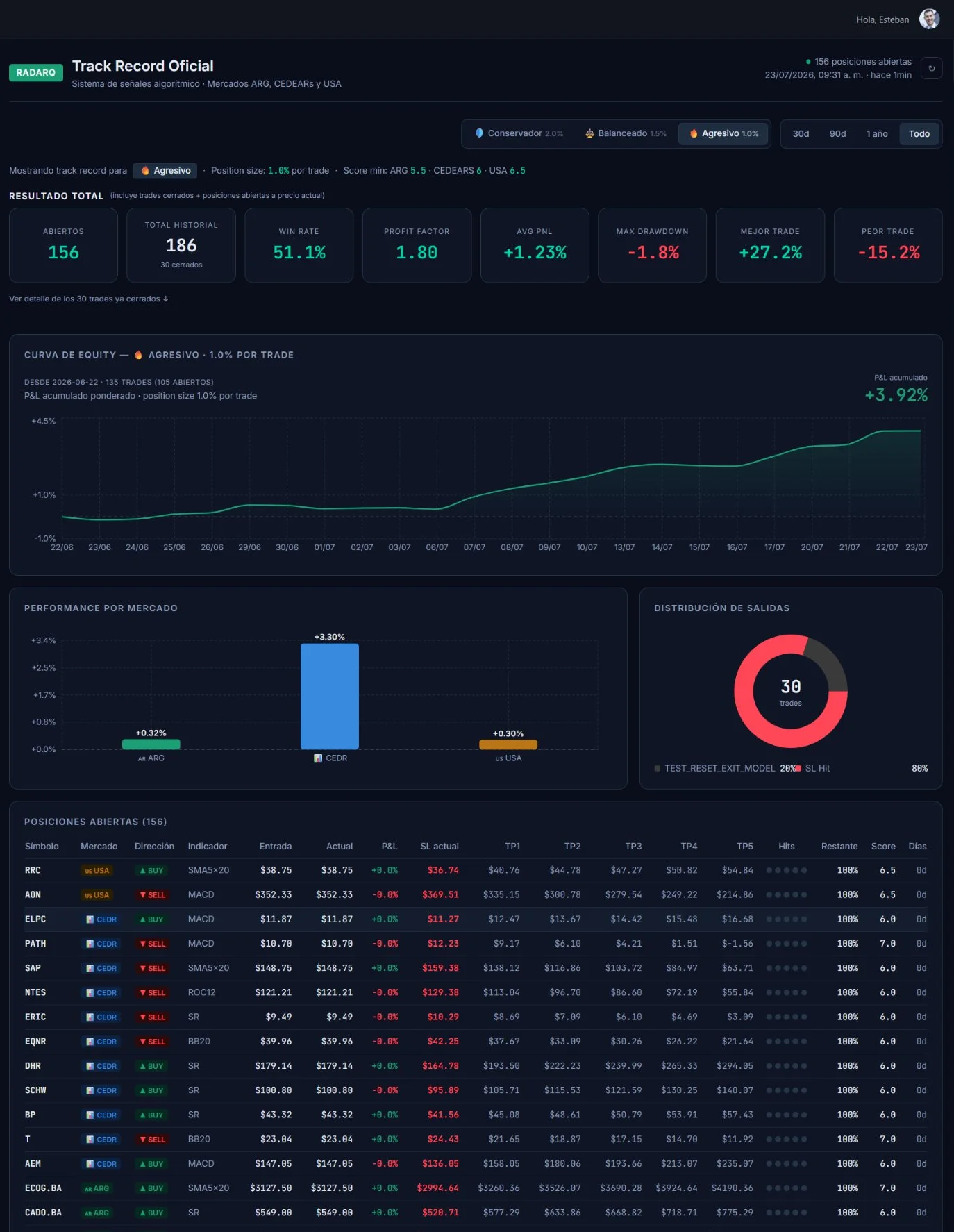Click the Posiciones Abiertas (156) heading
Image resolution: width=954 pixels, height=1232 pixels.
(95, 822)
